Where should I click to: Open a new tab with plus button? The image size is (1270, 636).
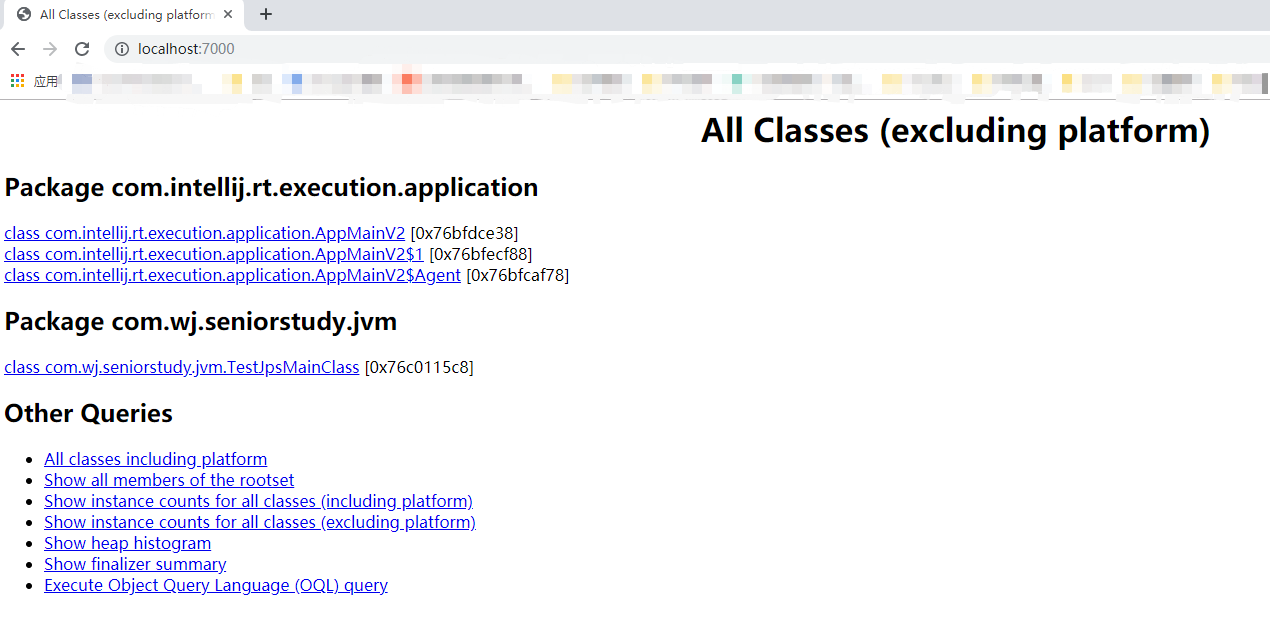pyautogui.click(x=266, y=14)
